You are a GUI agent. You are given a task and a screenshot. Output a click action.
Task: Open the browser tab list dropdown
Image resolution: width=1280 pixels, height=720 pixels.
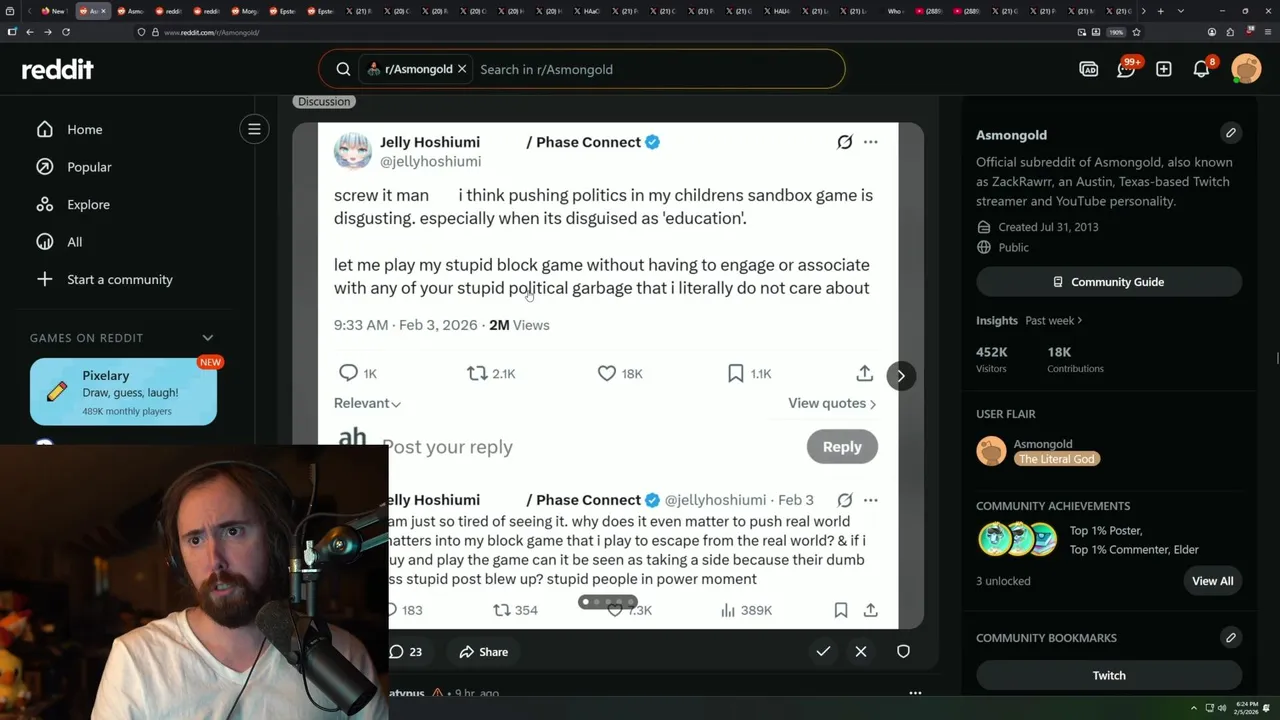1181,11
